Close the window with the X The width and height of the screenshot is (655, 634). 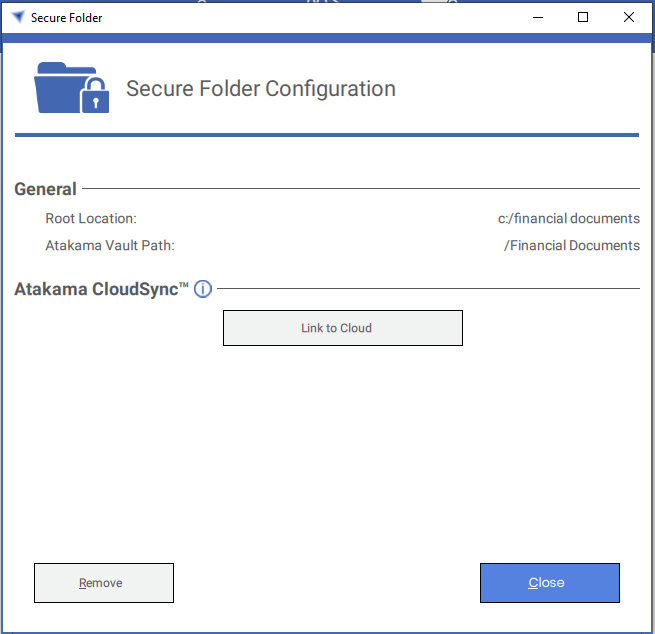tap(629, 17)
